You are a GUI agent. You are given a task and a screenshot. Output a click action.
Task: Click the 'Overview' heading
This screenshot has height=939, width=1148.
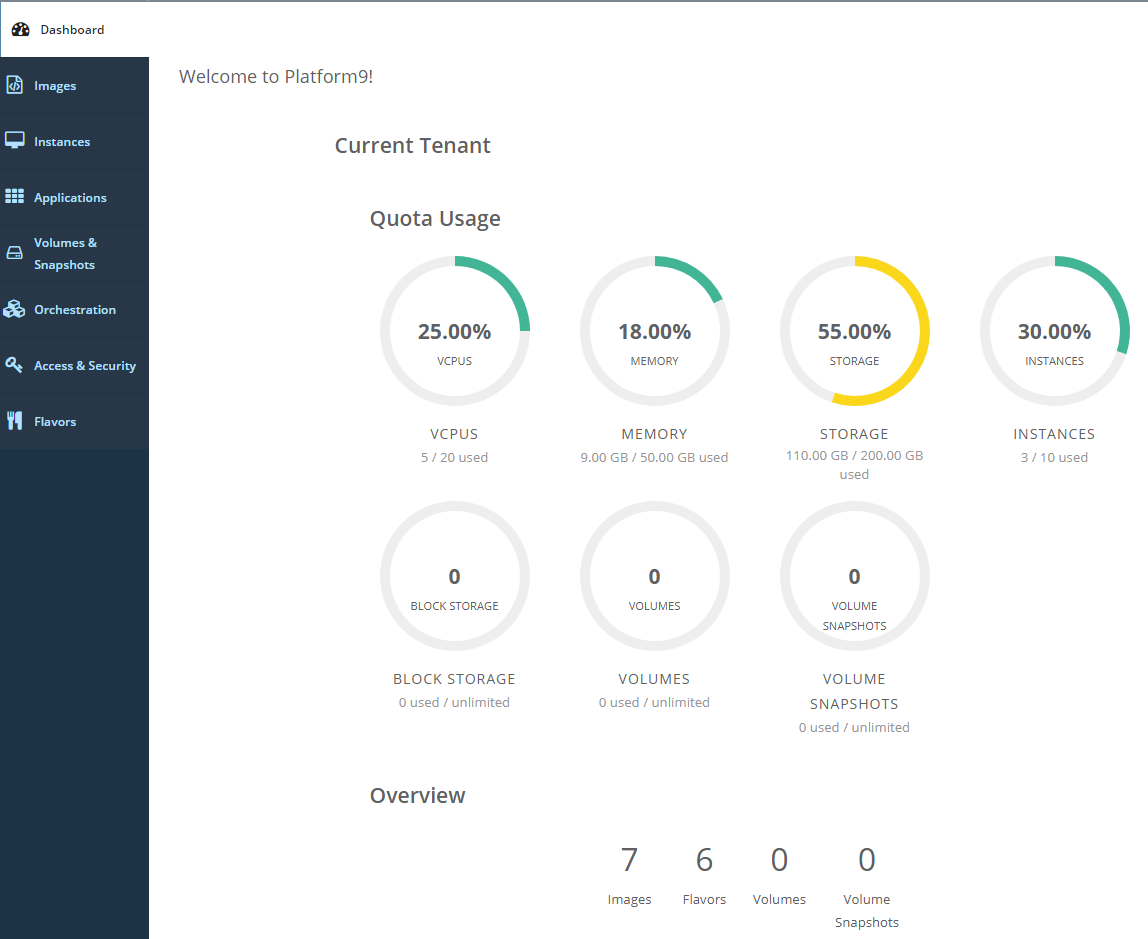pos(417,796)
